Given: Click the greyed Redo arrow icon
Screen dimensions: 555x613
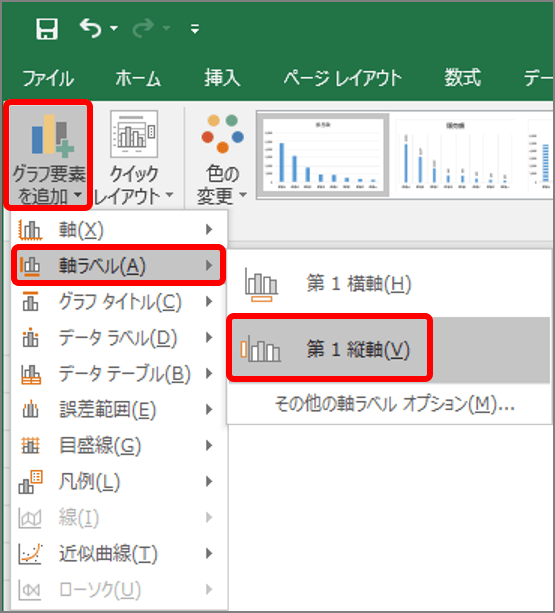Looking at the screenshot, I should tap(143, 29).
